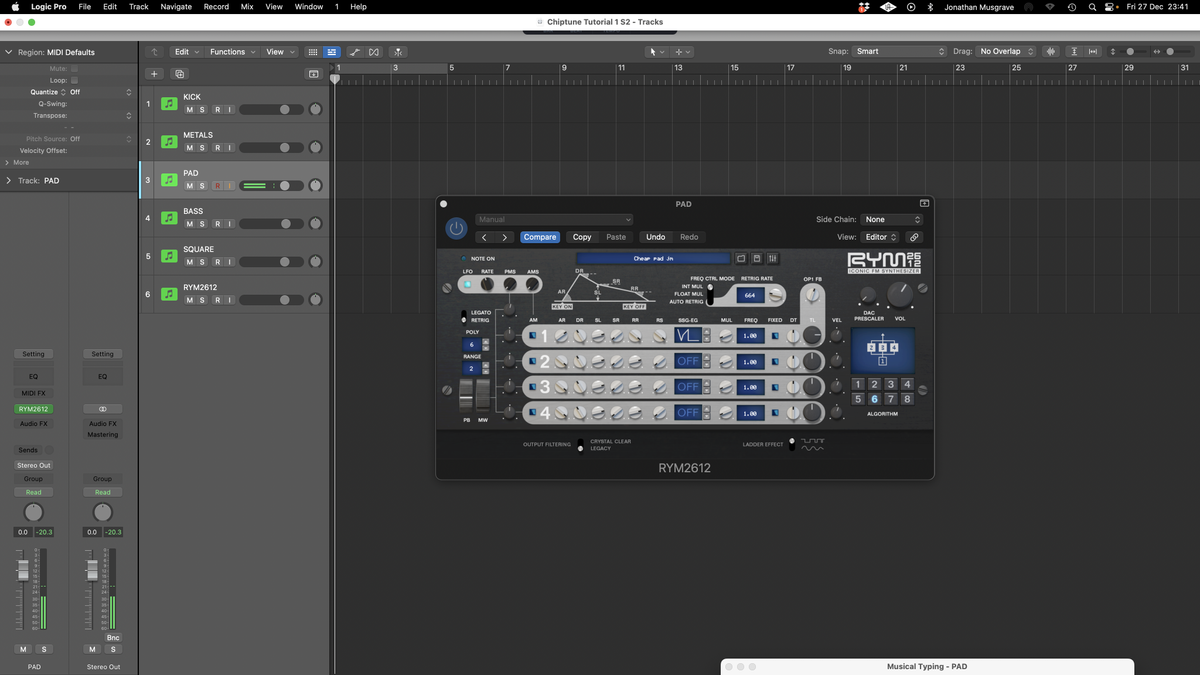Select algorithm 3 button
This screenshot has width=1200, height=675.
(x=891, y=385)
